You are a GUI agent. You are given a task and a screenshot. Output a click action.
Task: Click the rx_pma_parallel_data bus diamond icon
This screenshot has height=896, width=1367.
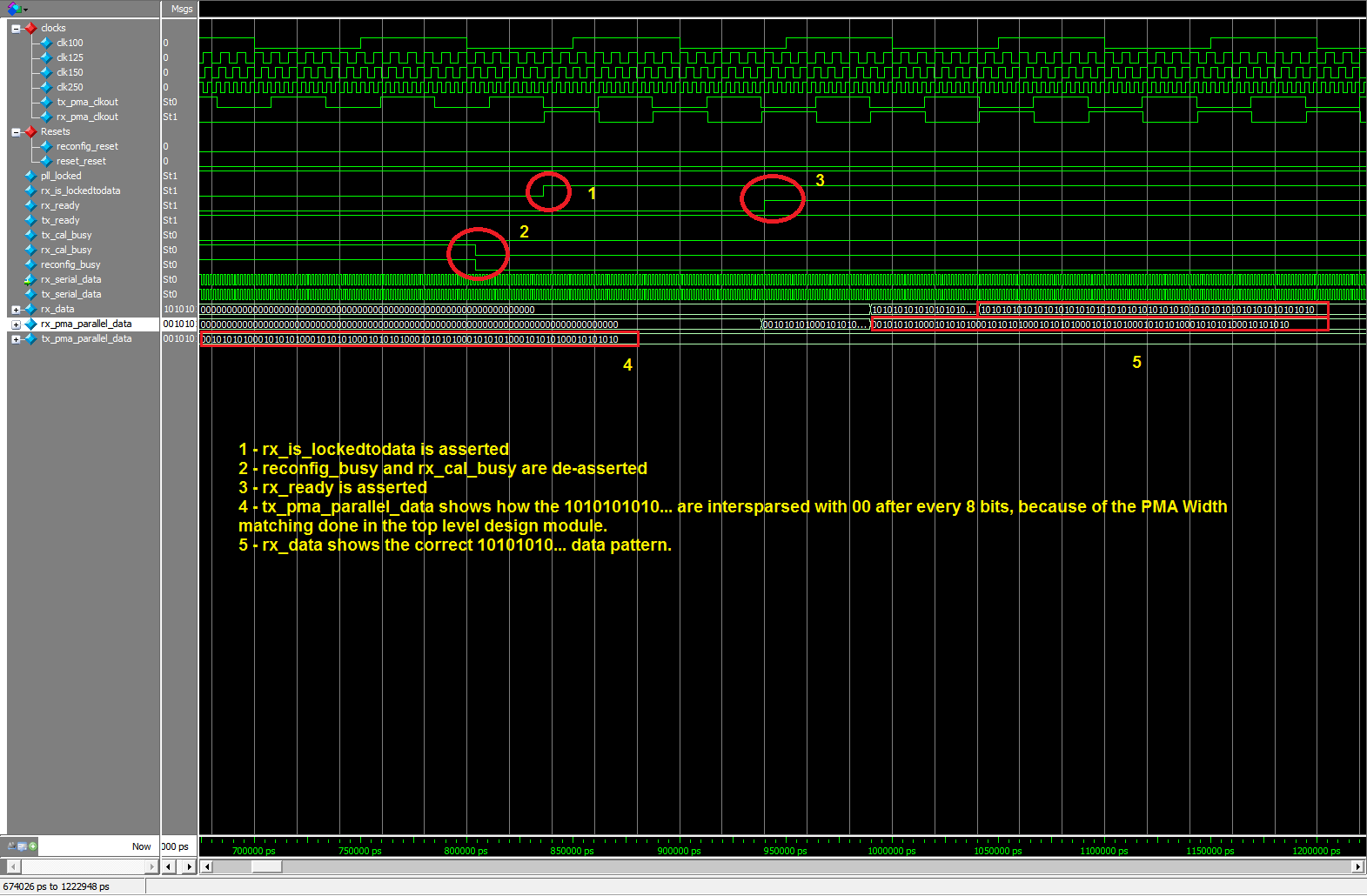(x=31, y=324)
